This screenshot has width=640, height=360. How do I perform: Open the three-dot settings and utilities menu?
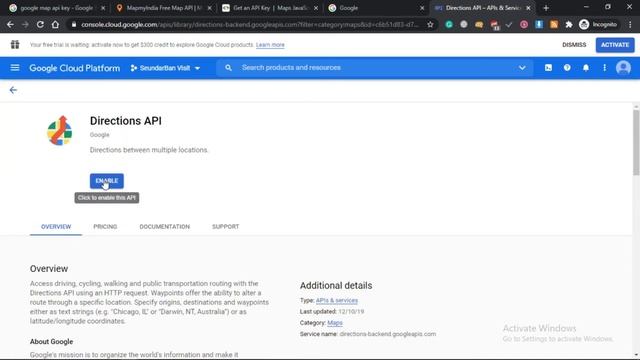pyautogui.click(x=604, y=68)
